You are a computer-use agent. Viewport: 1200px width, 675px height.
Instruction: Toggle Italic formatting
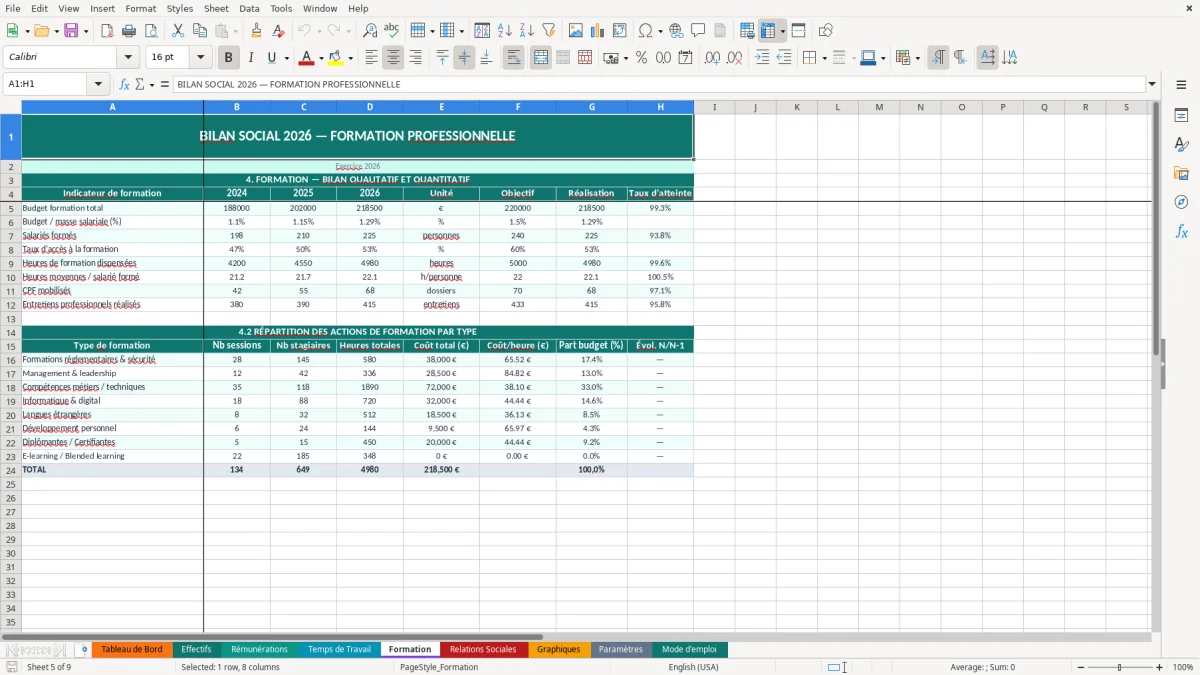click(x=251, y=58)
